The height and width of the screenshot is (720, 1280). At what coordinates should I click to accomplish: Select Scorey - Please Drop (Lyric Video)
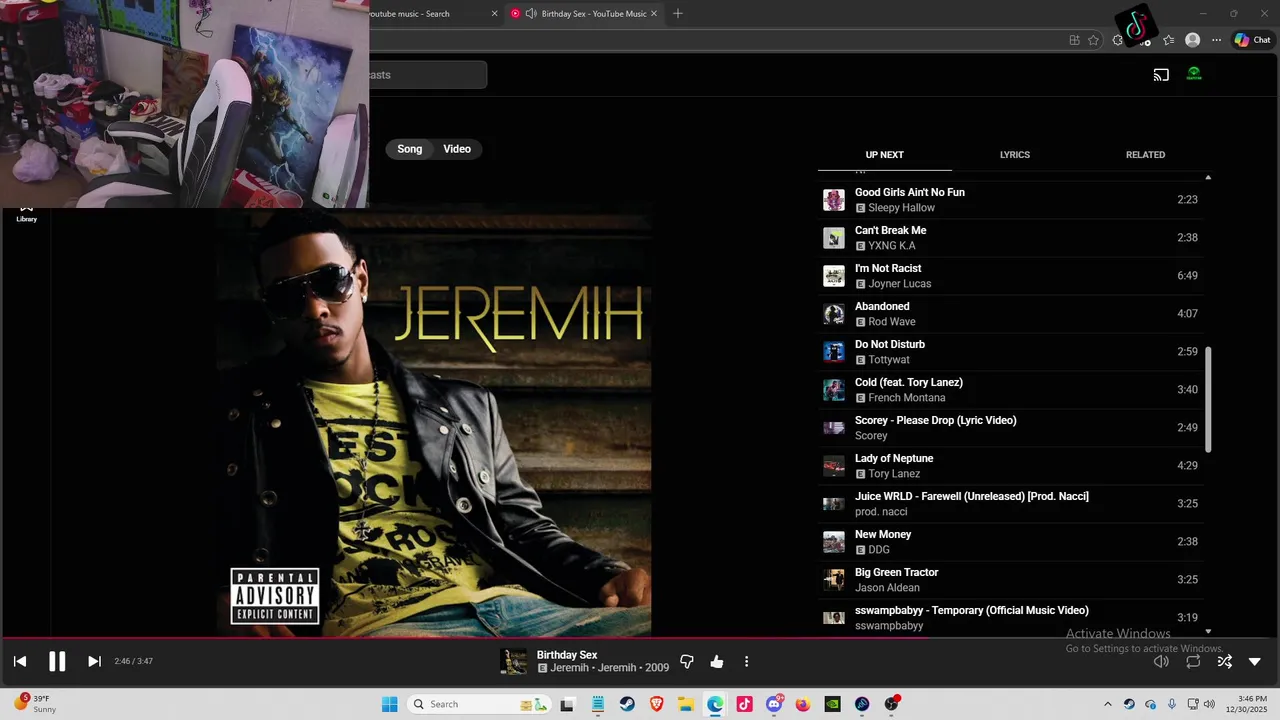(1012, 428)
